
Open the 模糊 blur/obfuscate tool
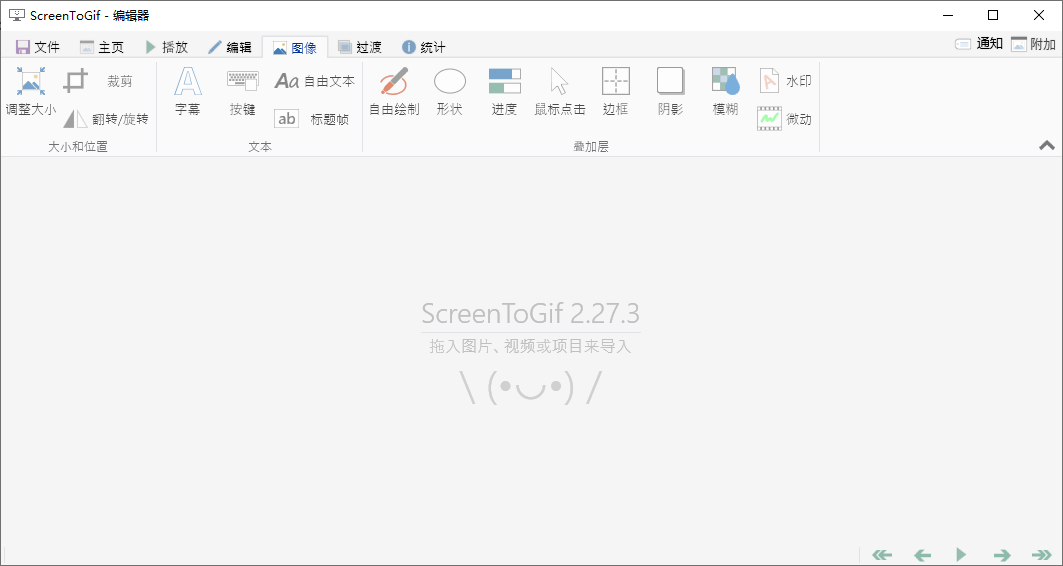(725, 92)
